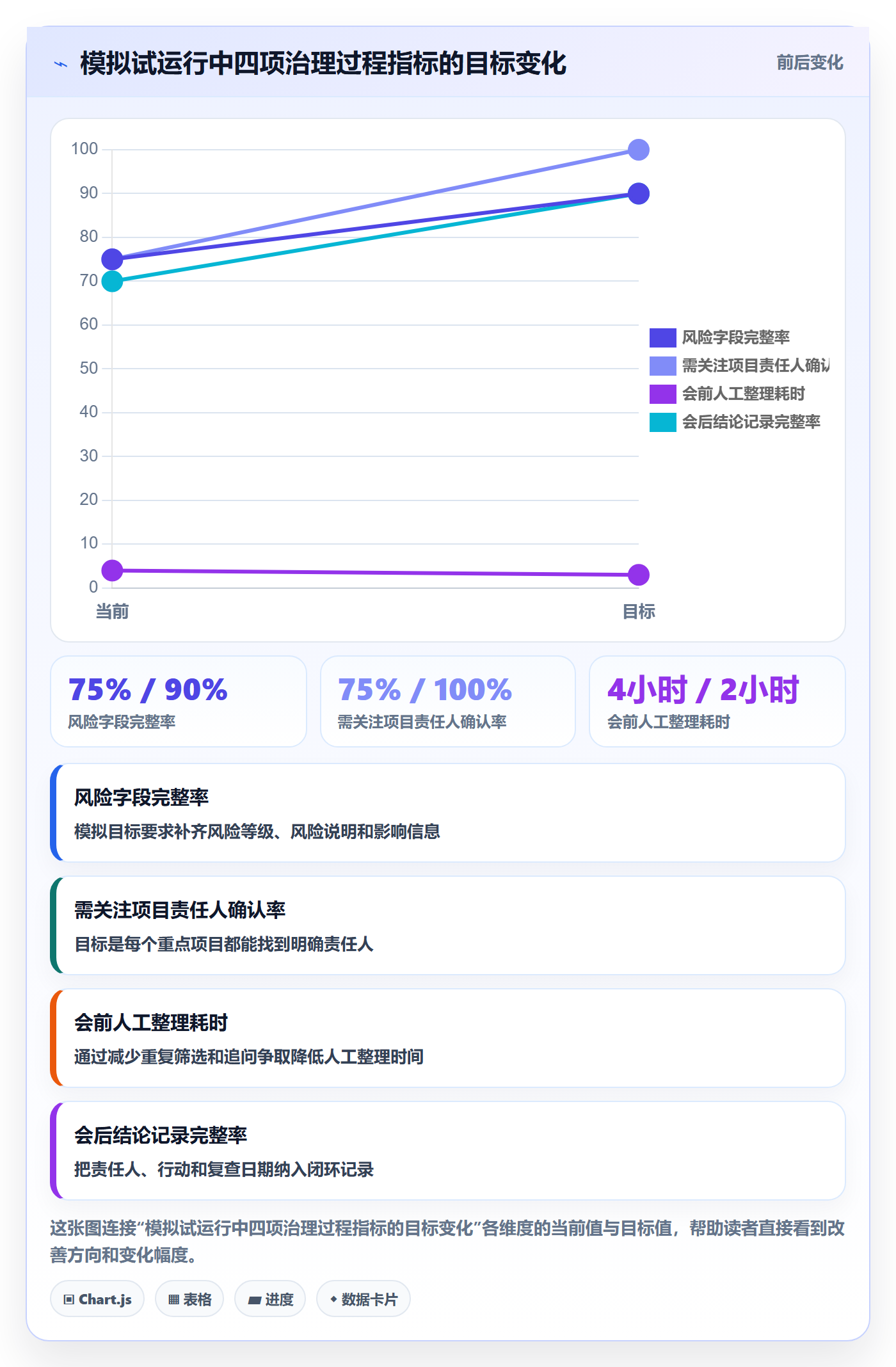Toggle 会后结论记录完整率 teal legend swatch
Image resolution: width=896 pixels, height=1367 pixels.
[x=662, y=422]
